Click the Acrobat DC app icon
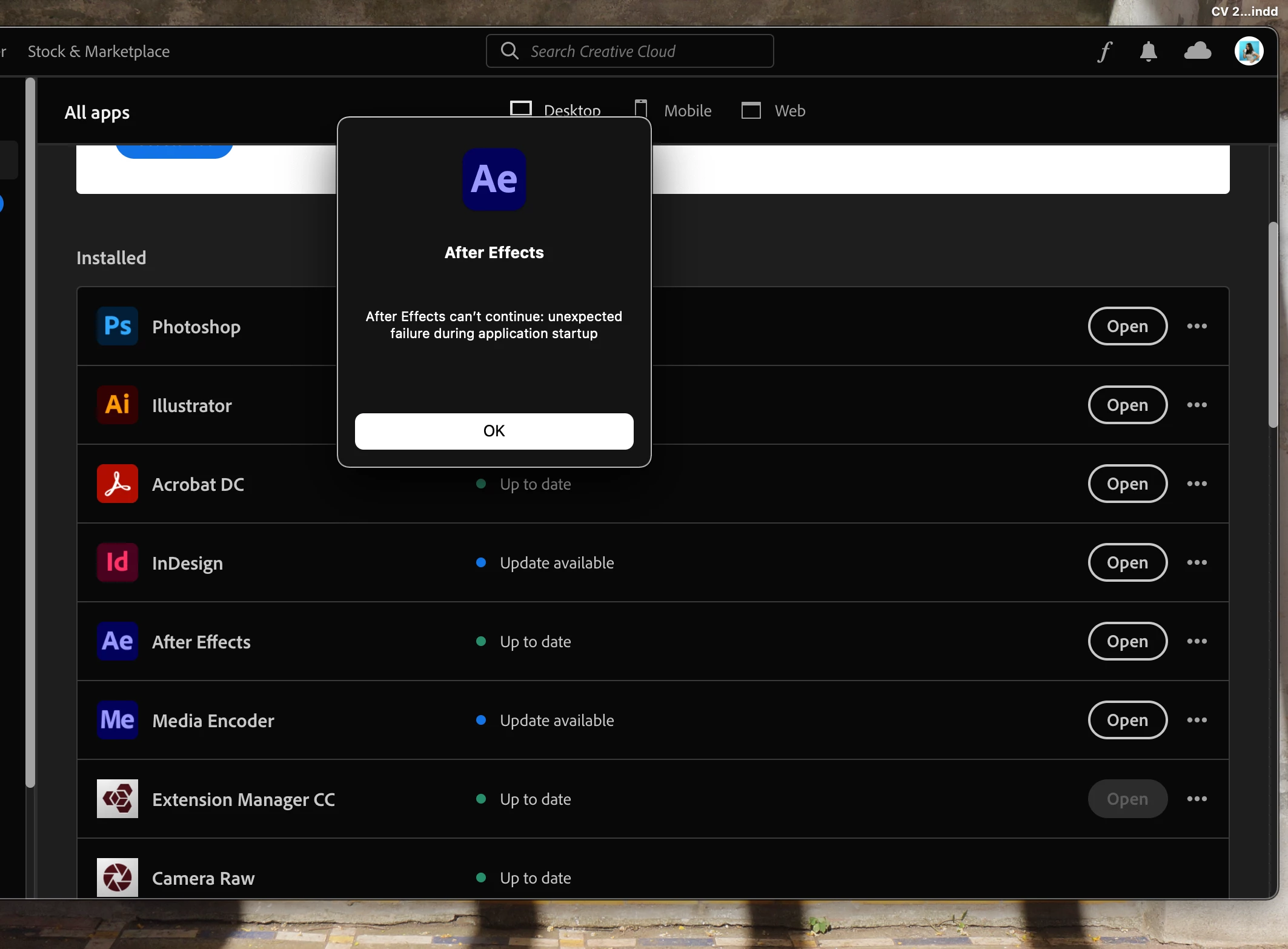 tap(118, 484)
